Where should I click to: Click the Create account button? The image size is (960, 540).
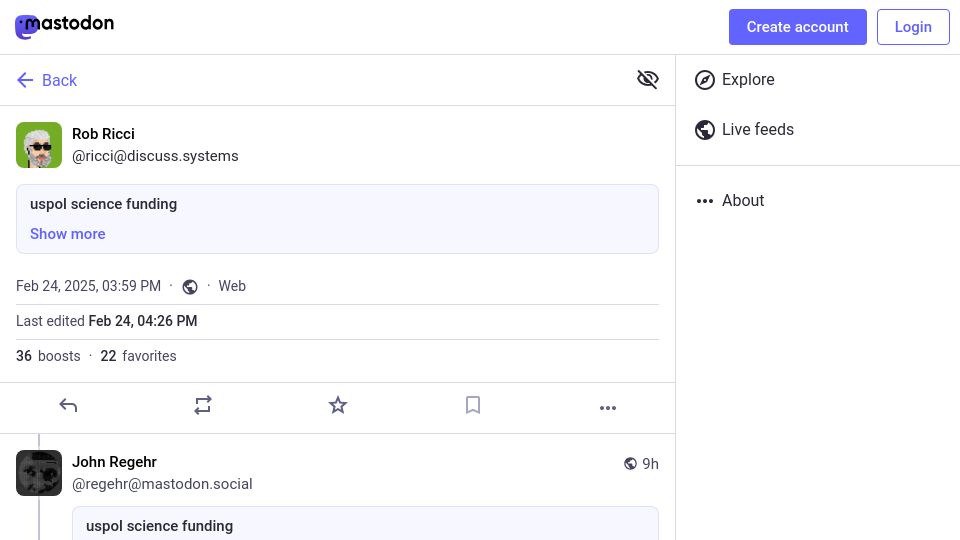(797, 27)
